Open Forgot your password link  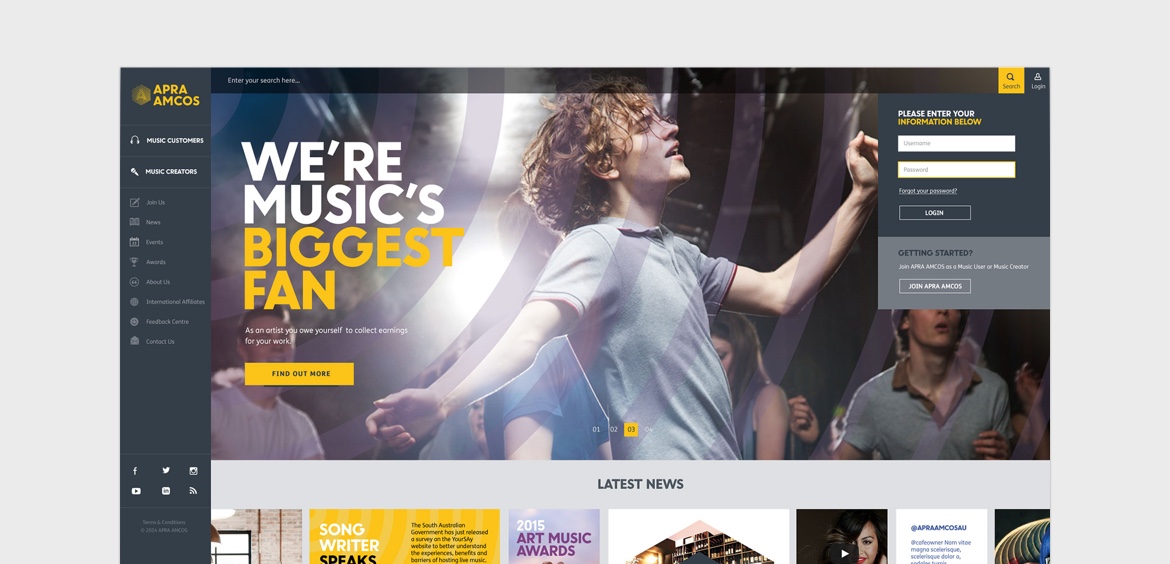click(x=928, y=191)
